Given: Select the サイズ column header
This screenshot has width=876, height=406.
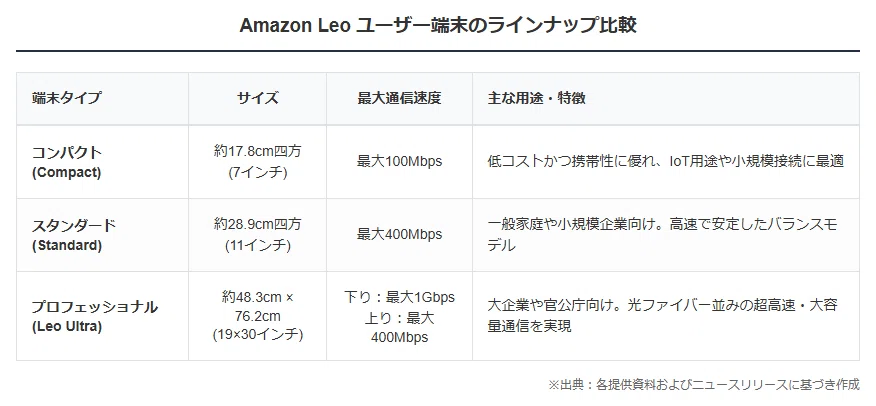Looking at the screenshot, I should click(x=258, y=98).
